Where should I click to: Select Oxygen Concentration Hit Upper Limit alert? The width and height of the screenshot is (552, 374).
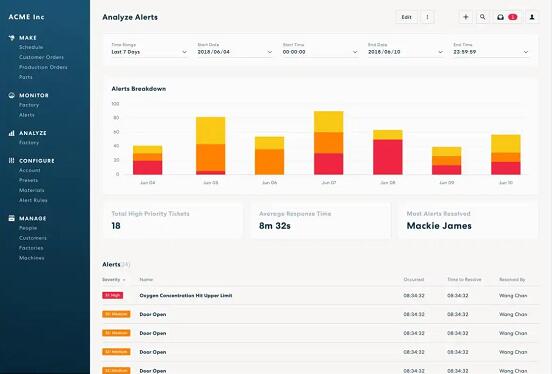tap(186, 295)
